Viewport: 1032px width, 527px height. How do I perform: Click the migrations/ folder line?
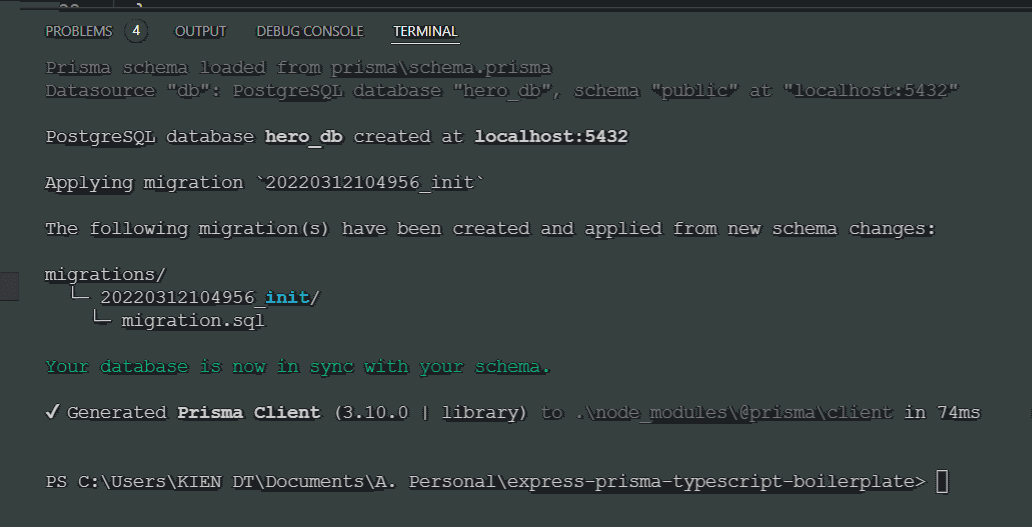[x=105, y=274]
